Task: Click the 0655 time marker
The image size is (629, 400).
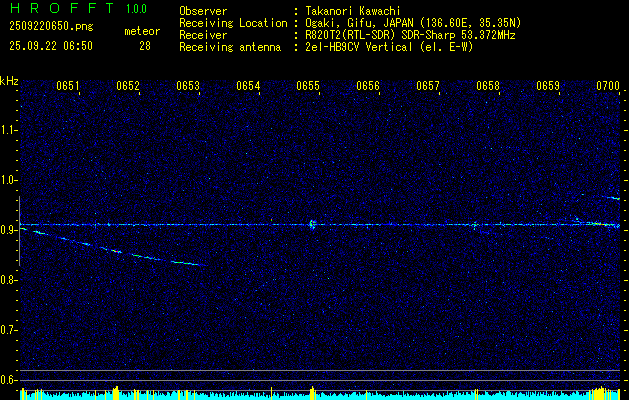Action: [x=308, y=86]
